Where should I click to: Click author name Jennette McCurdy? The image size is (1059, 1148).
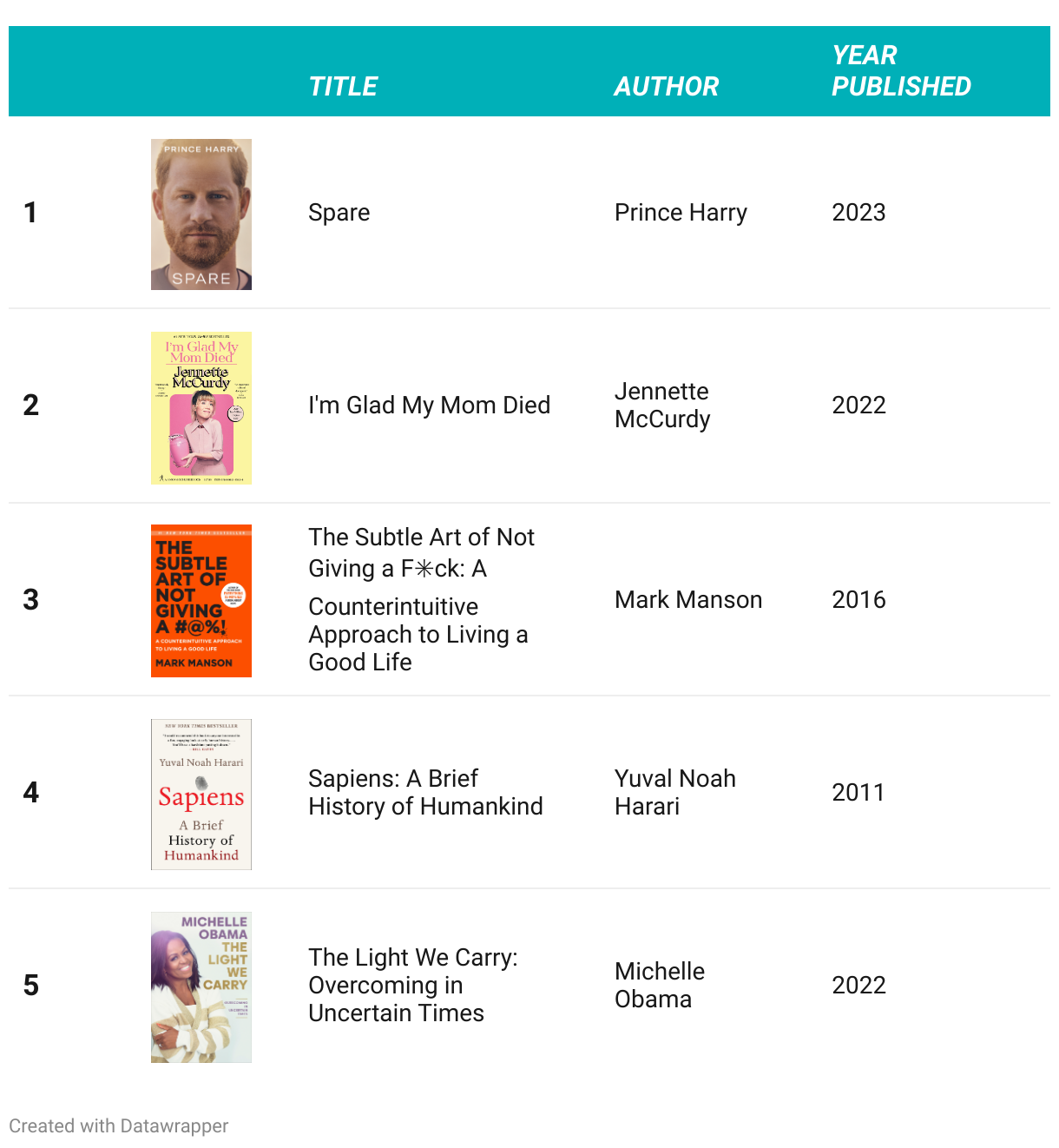point(662,406)
